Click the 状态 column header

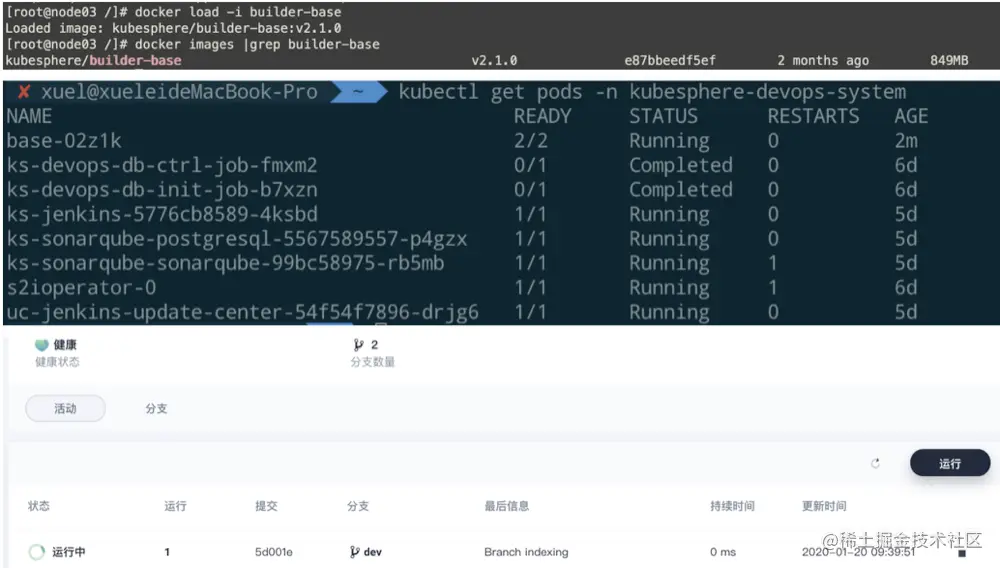38,506
